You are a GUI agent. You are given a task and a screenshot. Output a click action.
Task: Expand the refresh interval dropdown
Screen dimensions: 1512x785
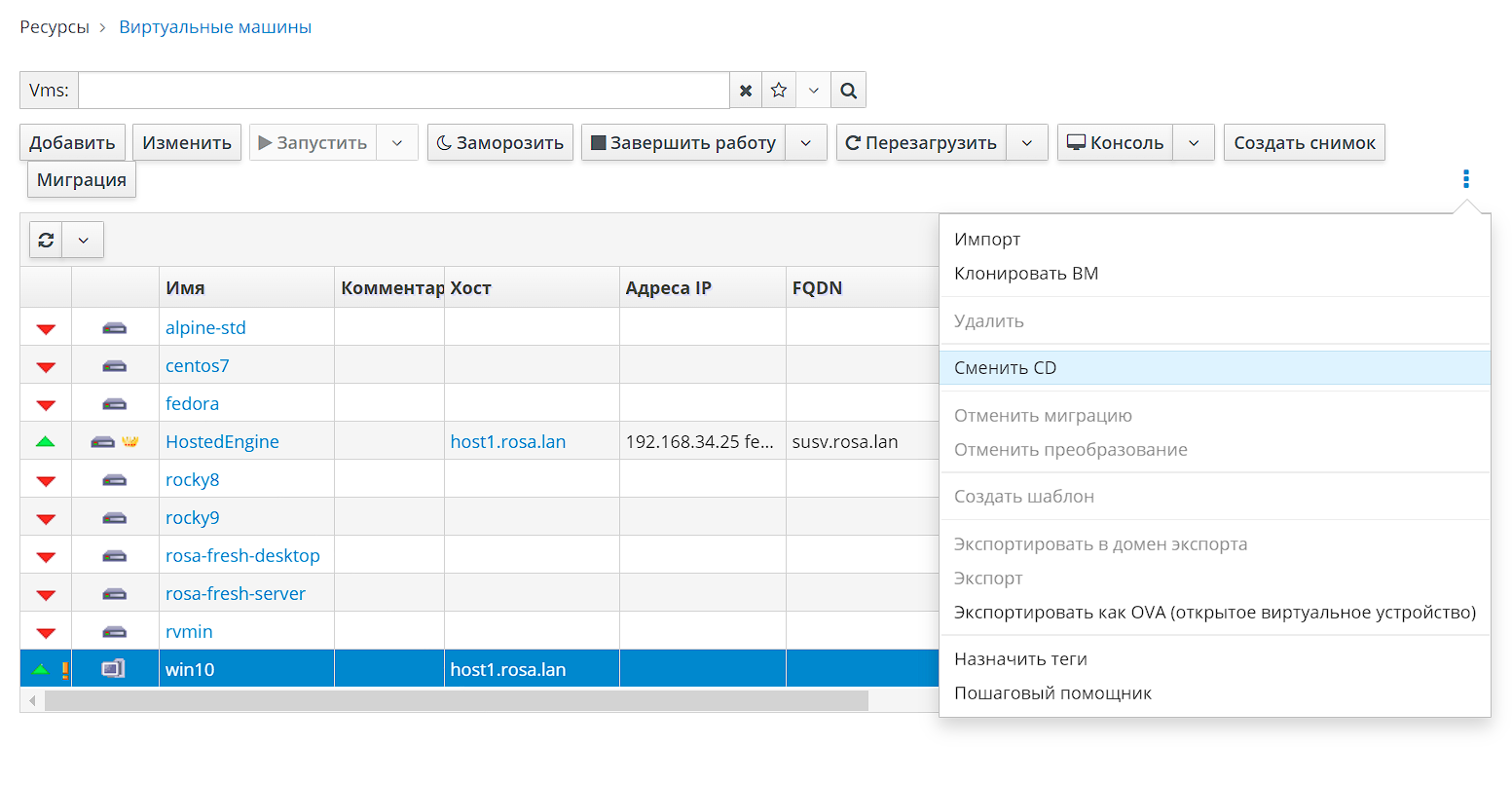coord(83,240)
